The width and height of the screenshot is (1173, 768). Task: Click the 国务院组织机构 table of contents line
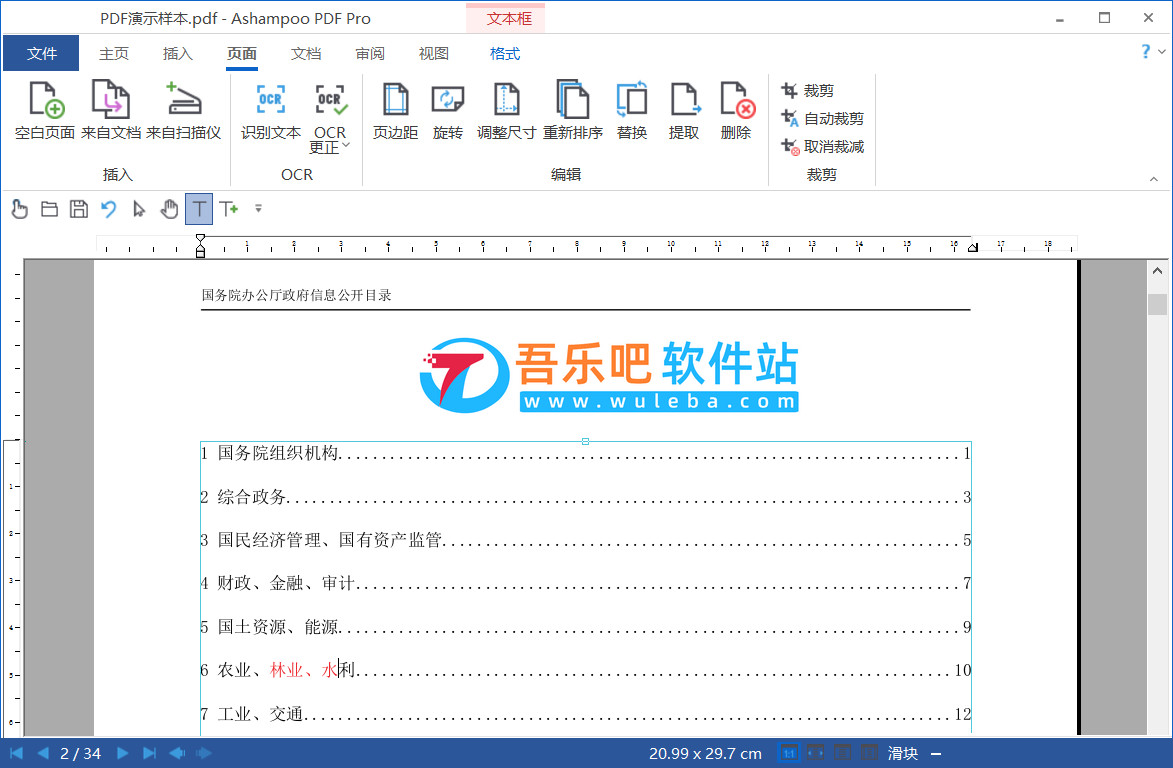coord(585,453)
